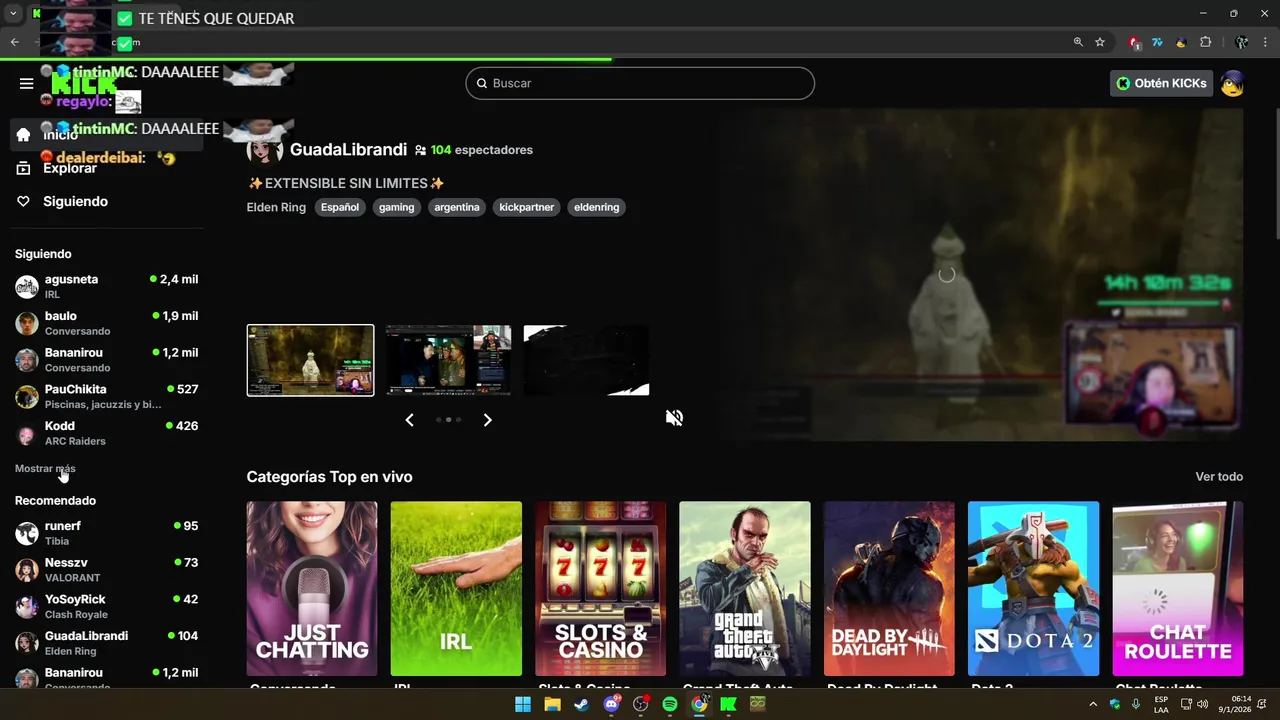
Task: Open Nesszv VALORANT channel
Action: 106,570
